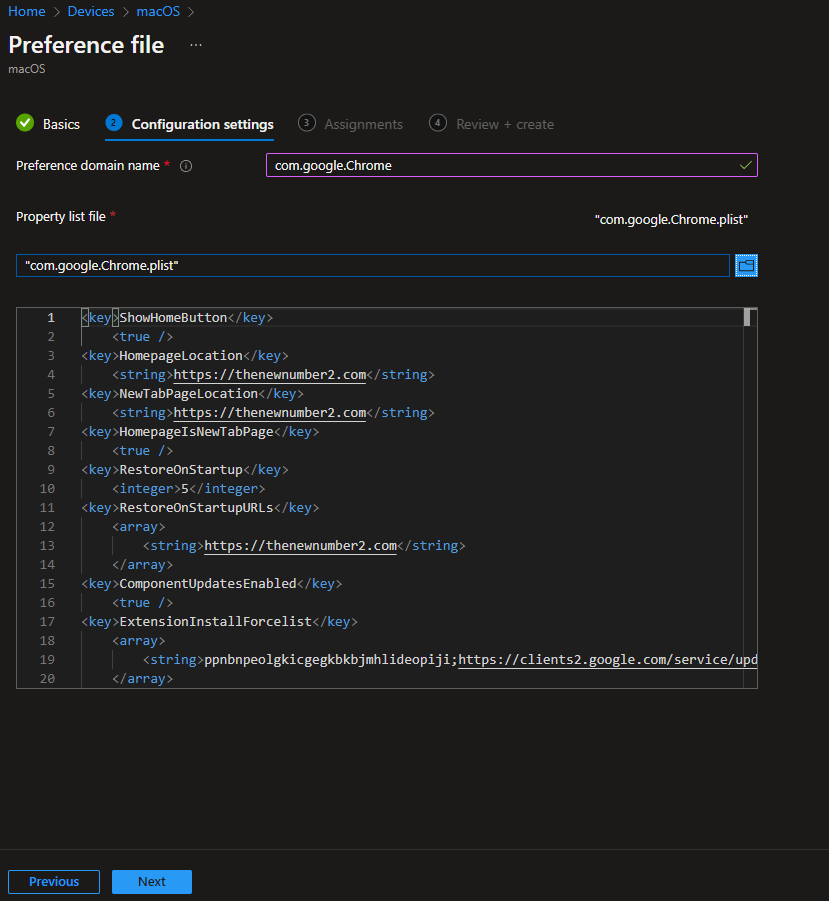The height and width of the screenshot is (901, 829).
Task: Click the step 3 circle icon
Action: tap(307, 123)
